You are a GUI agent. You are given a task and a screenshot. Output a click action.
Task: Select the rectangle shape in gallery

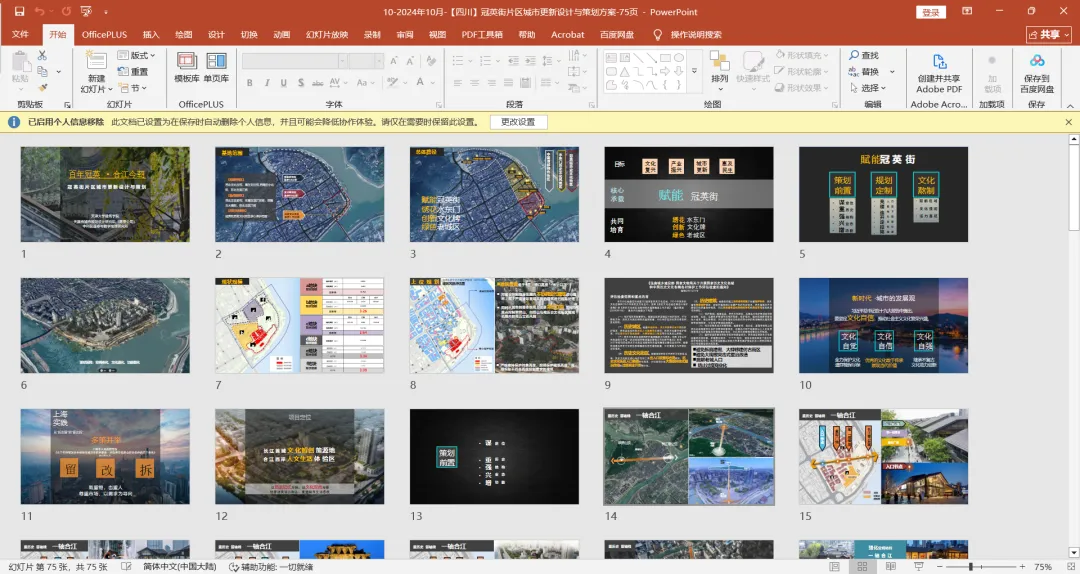665,58
